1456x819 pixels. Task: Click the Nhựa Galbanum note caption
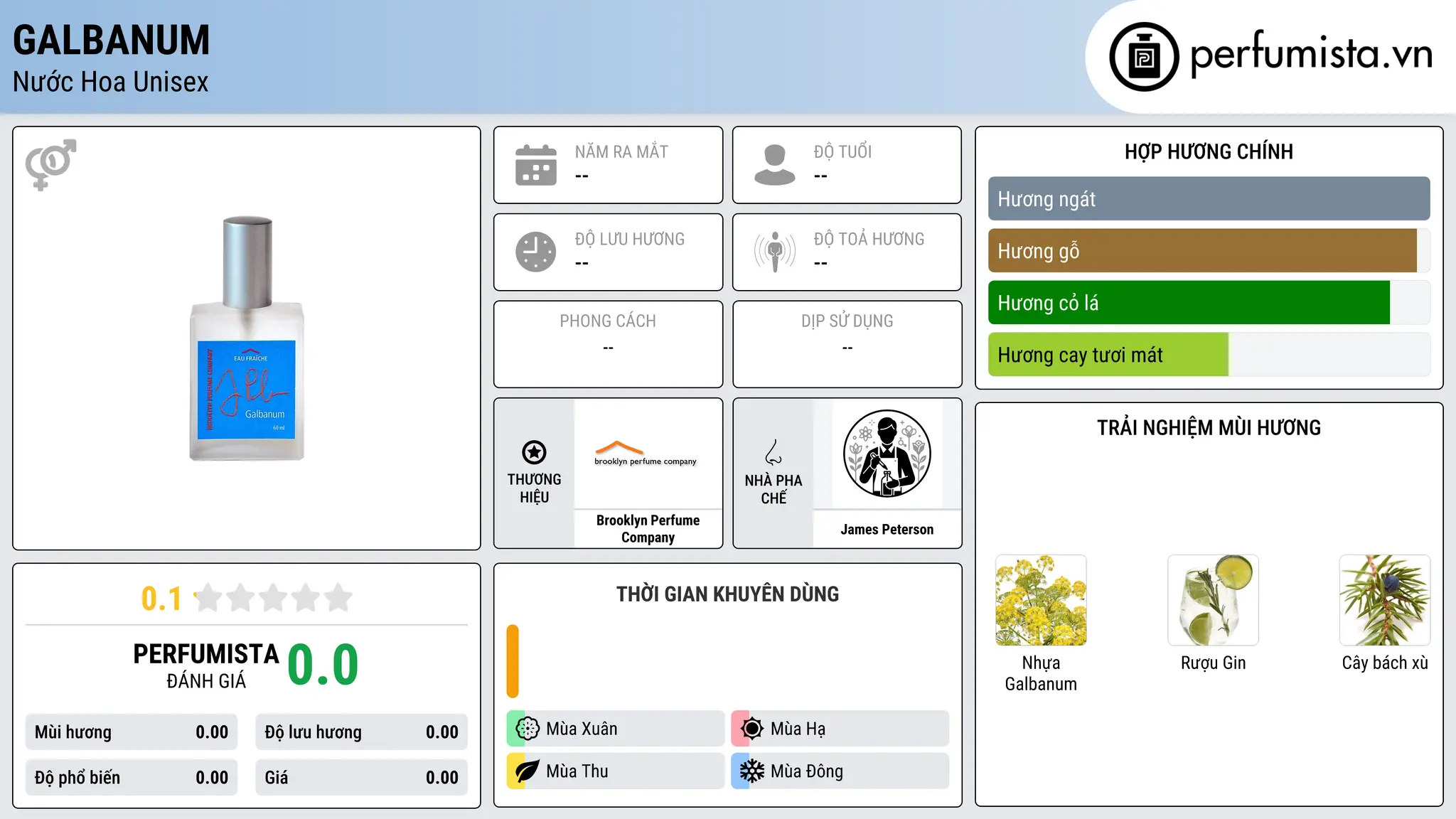(1041, 673)
